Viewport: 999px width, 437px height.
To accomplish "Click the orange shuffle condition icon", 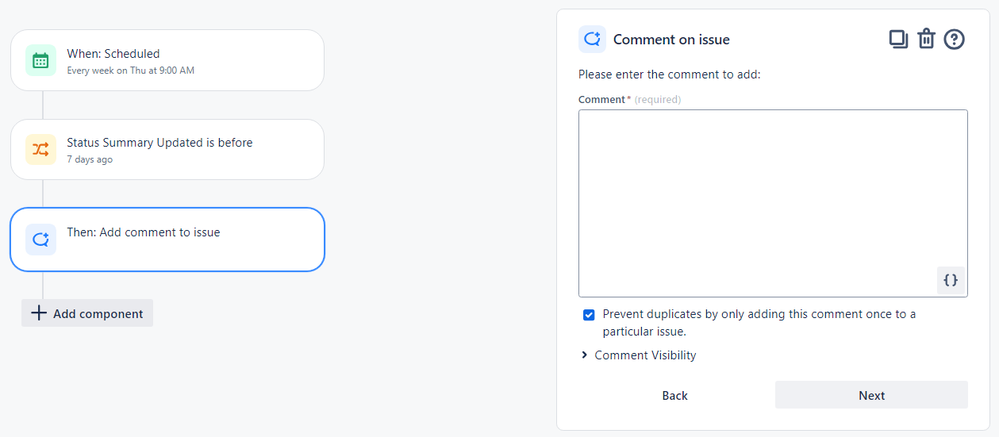I will 40,150.
